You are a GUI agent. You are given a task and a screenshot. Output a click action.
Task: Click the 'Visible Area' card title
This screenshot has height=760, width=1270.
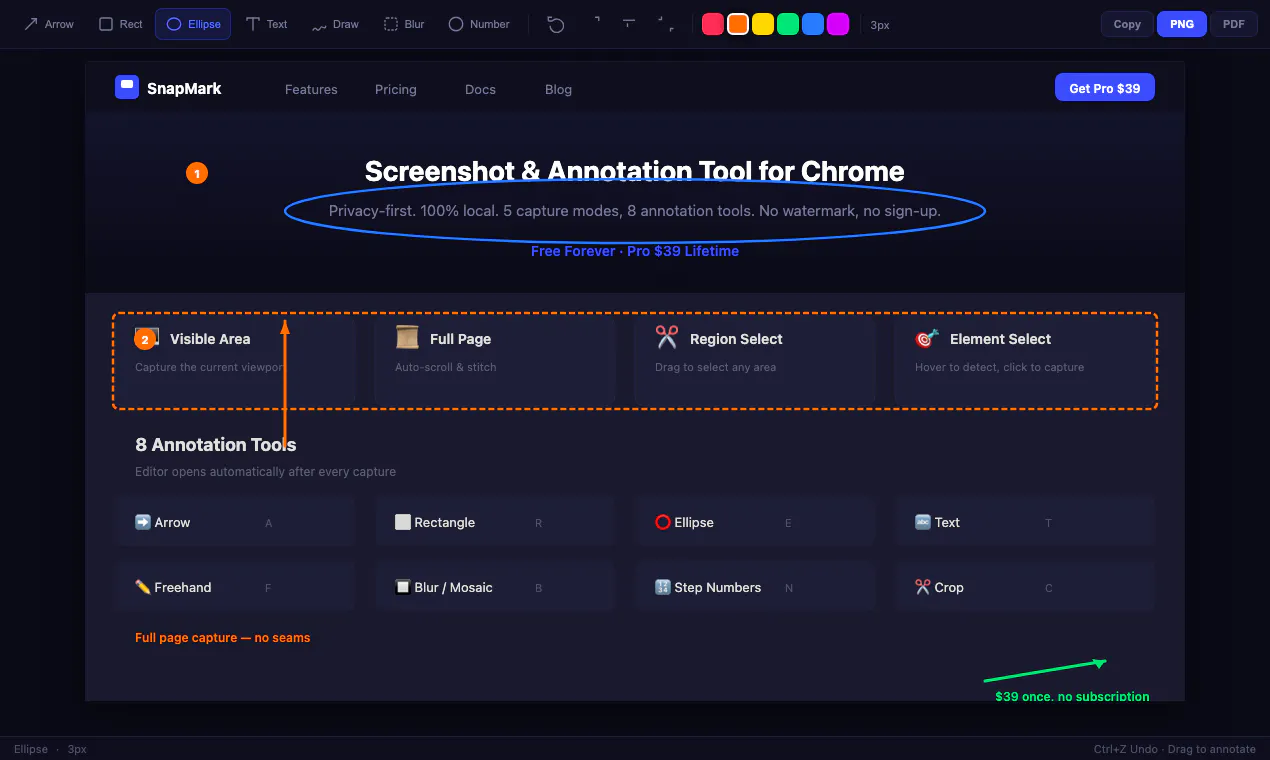pyautogui.click(x=210, y=339)
